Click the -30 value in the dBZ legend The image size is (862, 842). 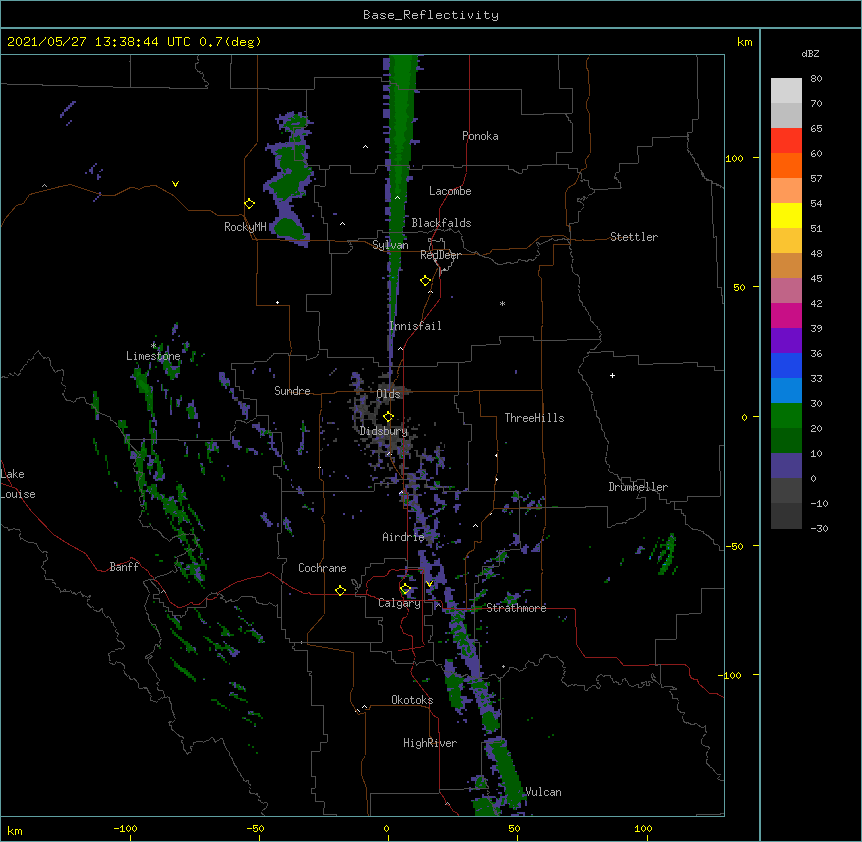[819, 528]
